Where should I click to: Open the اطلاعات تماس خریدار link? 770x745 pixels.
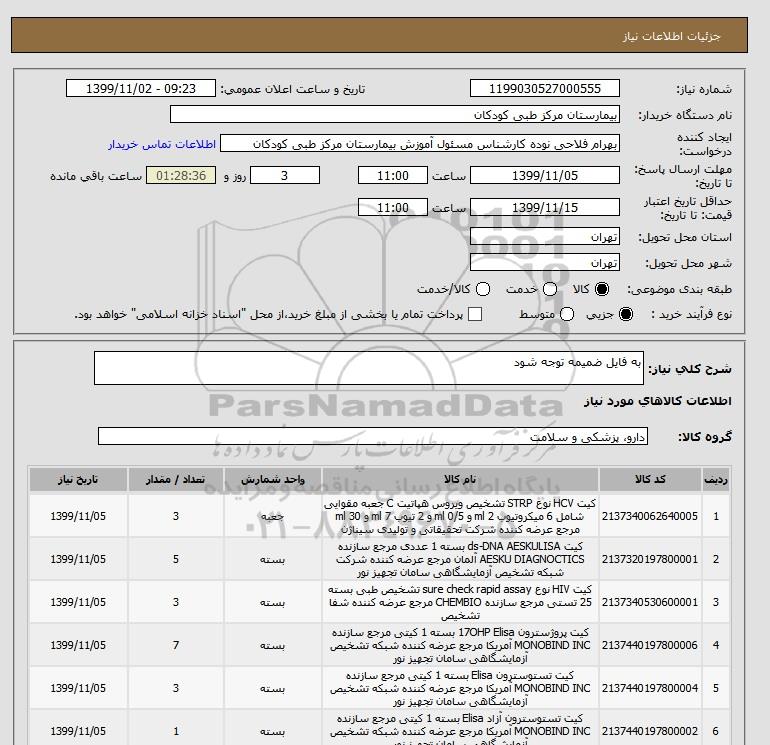pos(162,144)
